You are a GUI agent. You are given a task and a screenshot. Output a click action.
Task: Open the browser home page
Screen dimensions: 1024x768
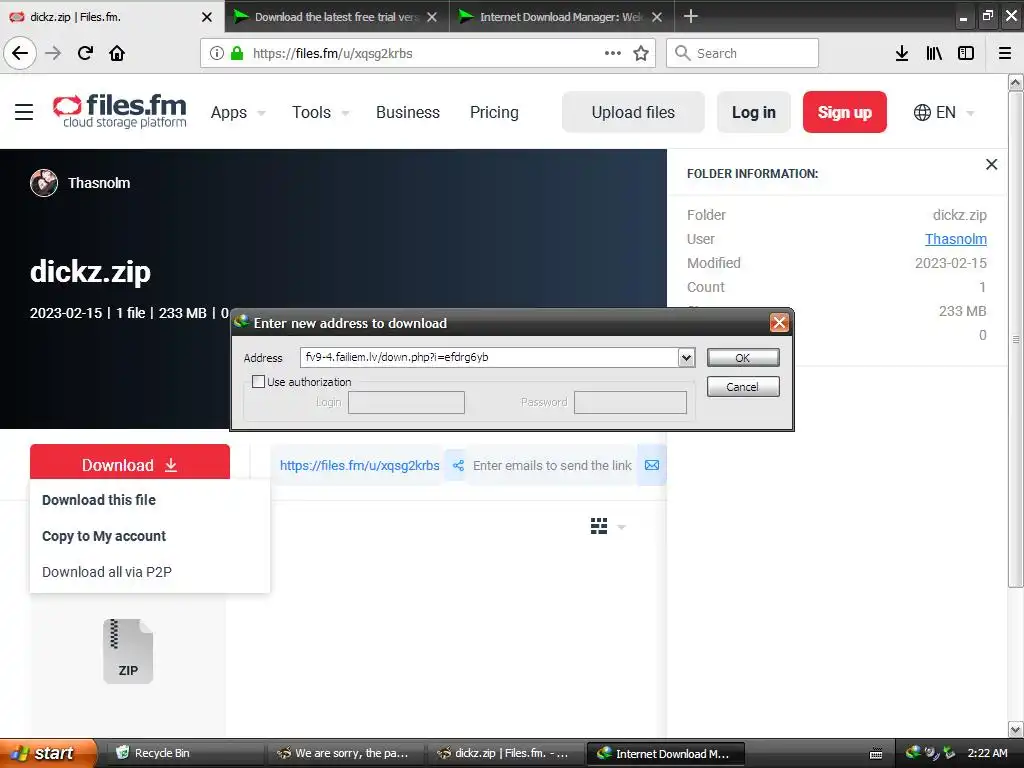(x=117, y=53)
